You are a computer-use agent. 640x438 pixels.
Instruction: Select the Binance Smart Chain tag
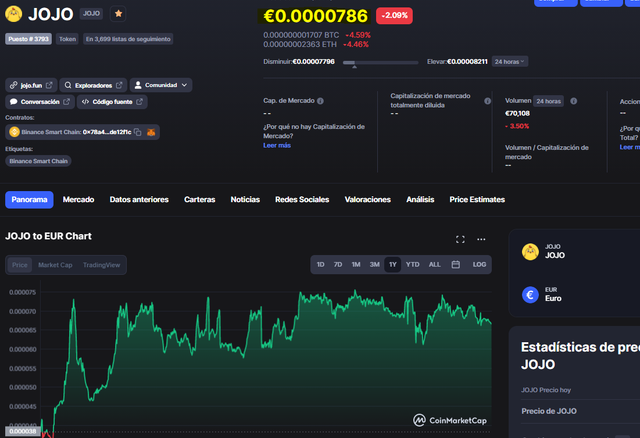coord(38,161)
